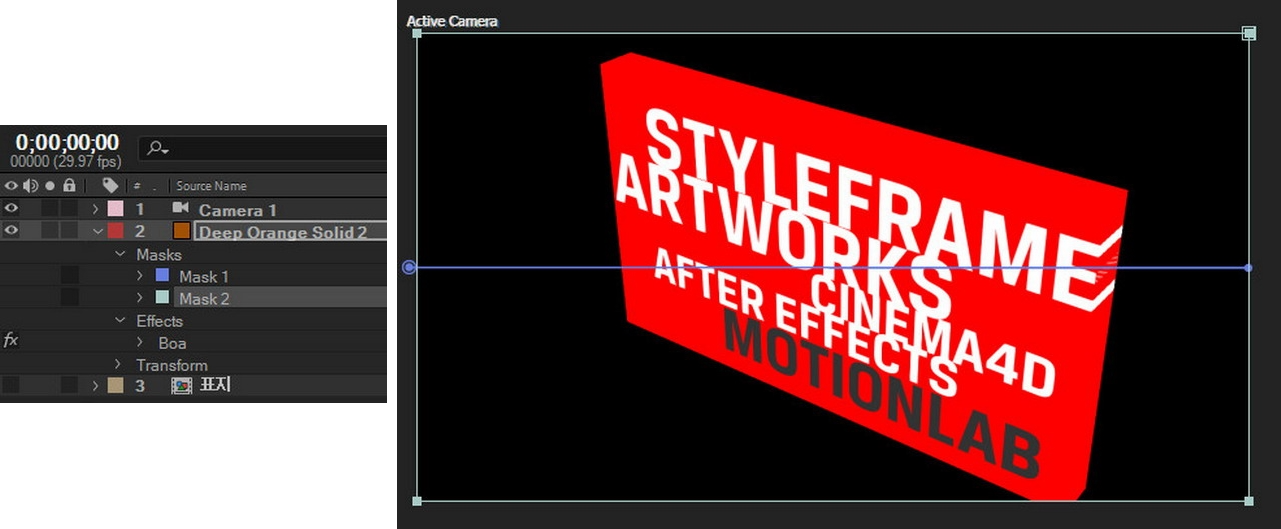Screen dimensions: 1281x529
Task: Collapse the Deep Orange Solid 2 layer
Action: pyautogui.click(x=96, y=231)
